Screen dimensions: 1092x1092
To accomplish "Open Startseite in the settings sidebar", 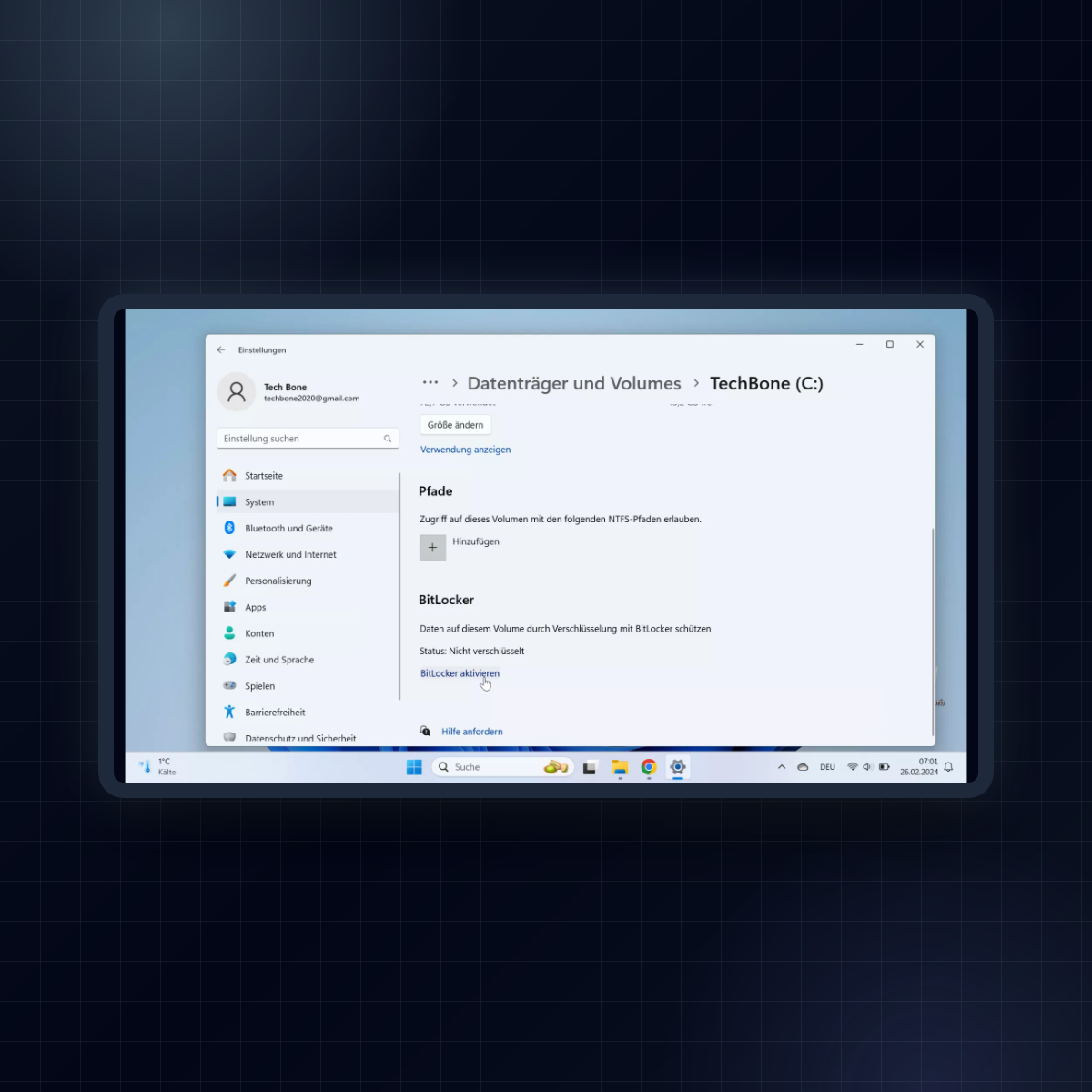I will tap(308, 476).
